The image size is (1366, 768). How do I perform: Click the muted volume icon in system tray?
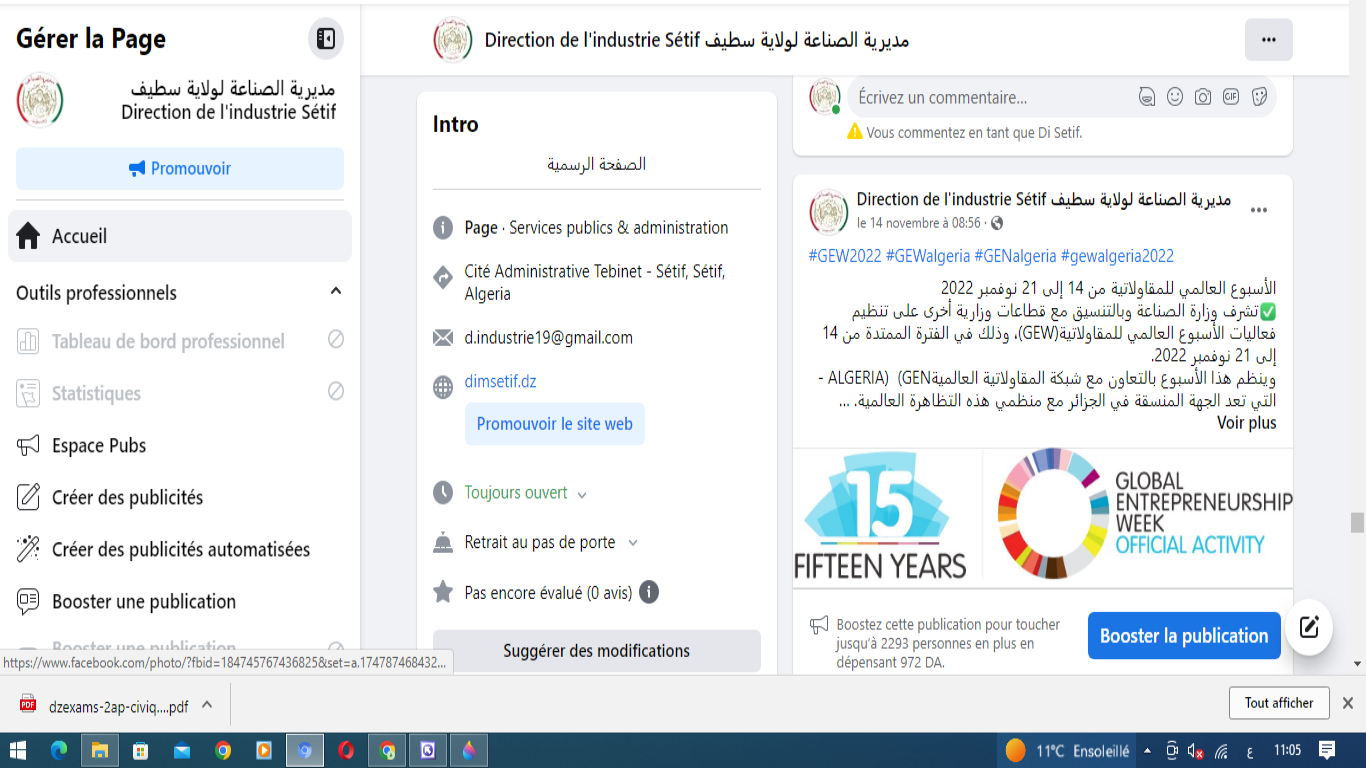pyautogui.click(x=1195, y=751)
